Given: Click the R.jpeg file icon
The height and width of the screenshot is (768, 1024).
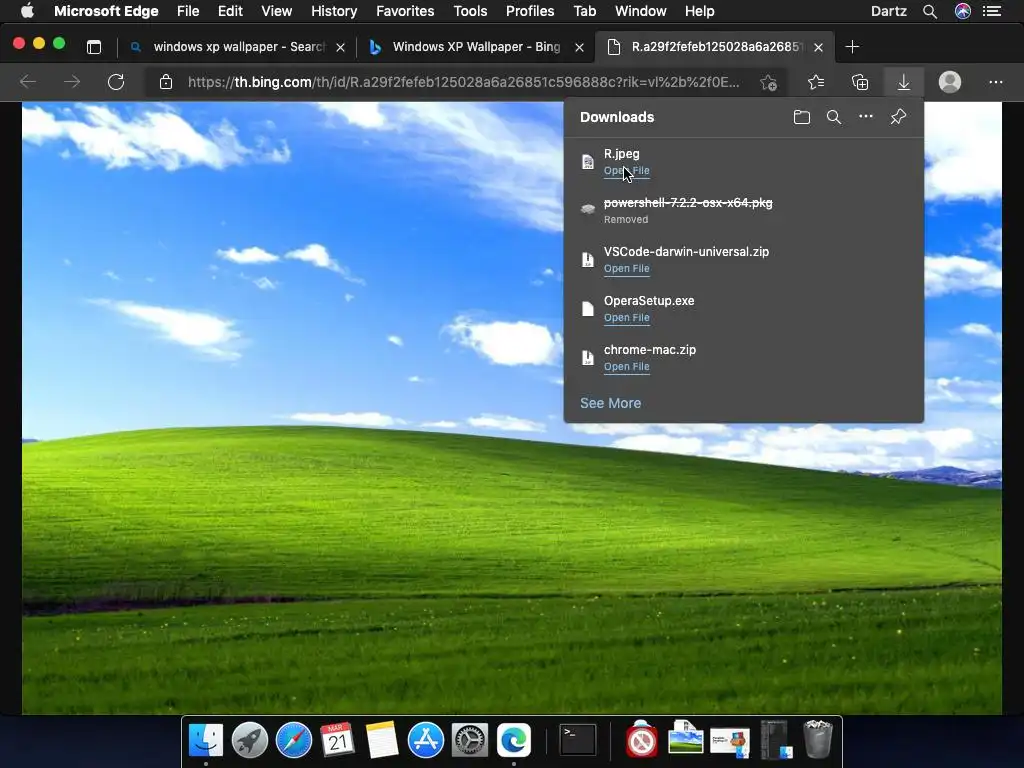Looking at the screenshot, I should 588,161.
